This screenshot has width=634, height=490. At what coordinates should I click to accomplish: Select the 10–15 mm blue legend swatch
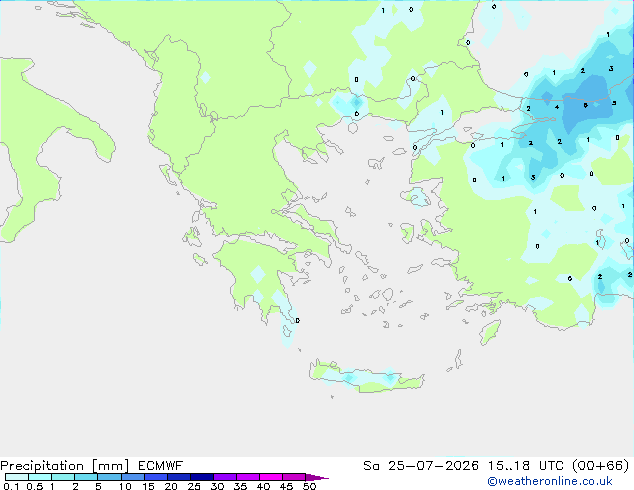(x=133, y=477)
